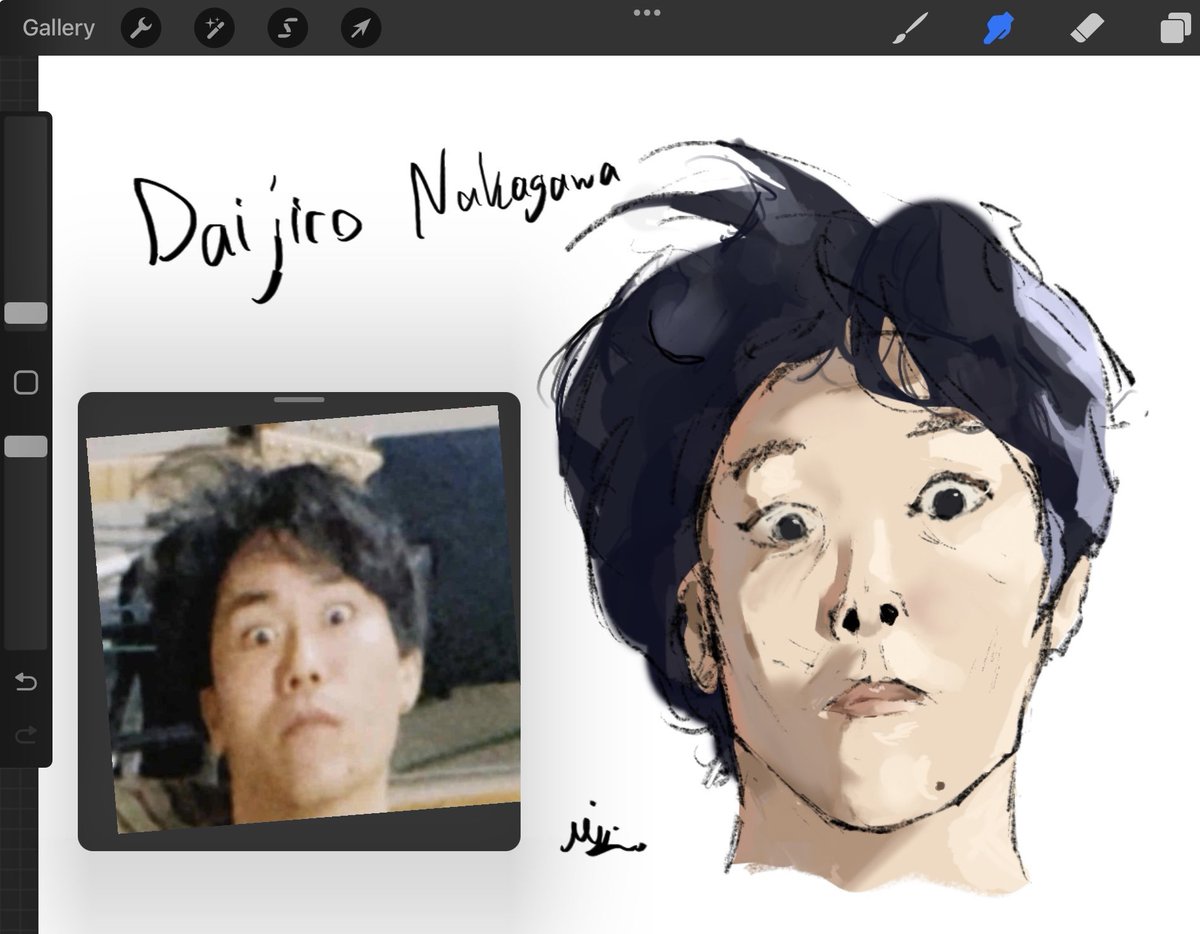Screen dimensions: 1200x934
Task: Open the Adjustments magic wand menu
Action: coord(214,29)
